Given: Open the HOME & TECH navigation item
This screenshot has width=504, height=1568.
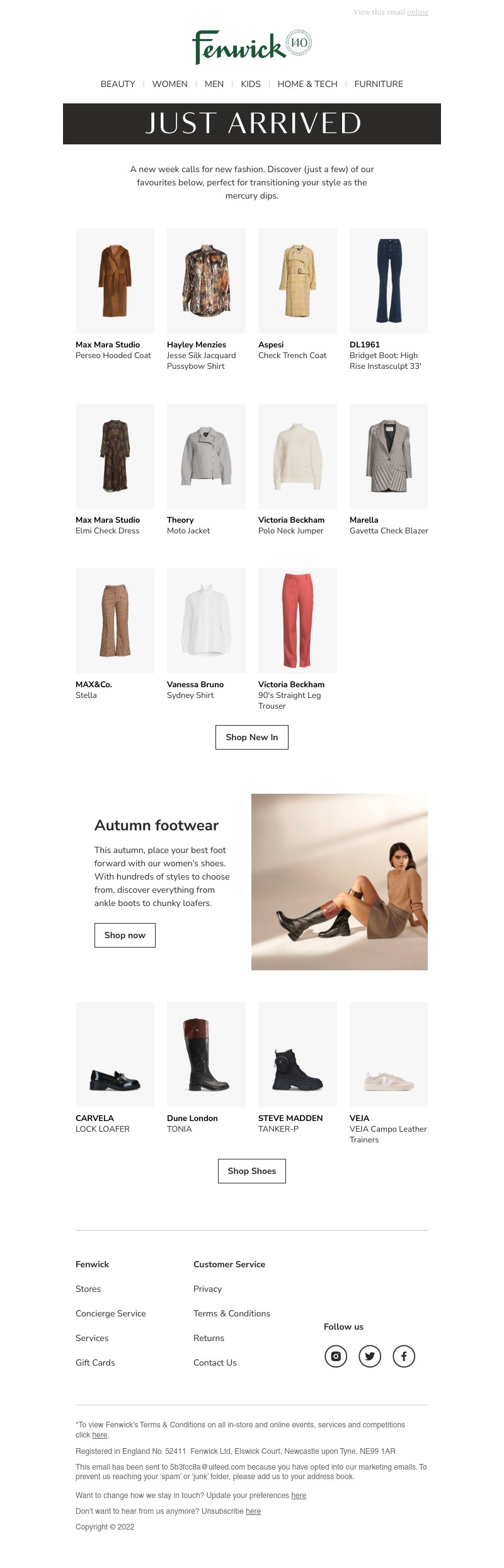Looking at the screenshot, I should coord(307,84).
